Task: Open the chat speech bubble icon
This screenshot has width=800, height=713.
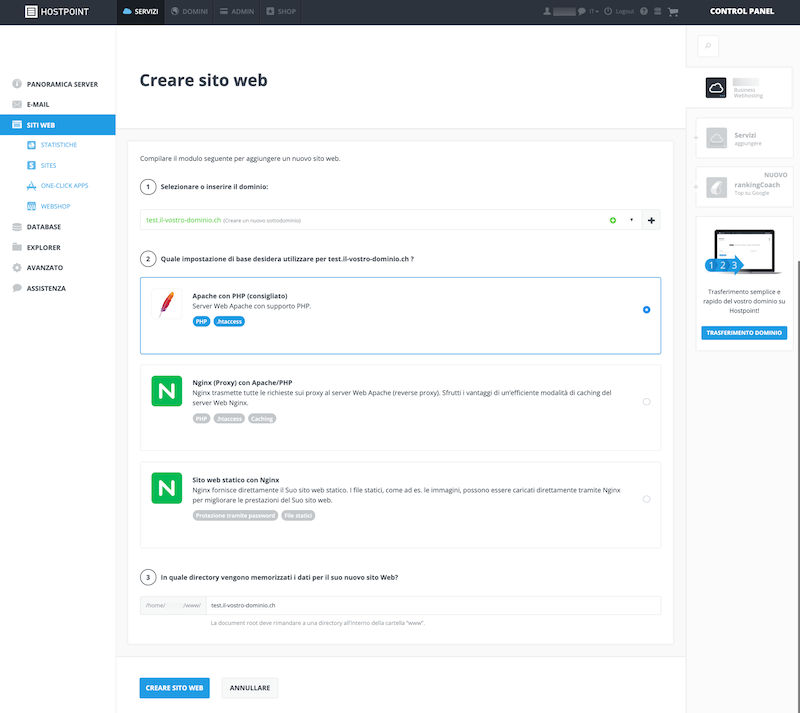Action: [x=582, y=11]
